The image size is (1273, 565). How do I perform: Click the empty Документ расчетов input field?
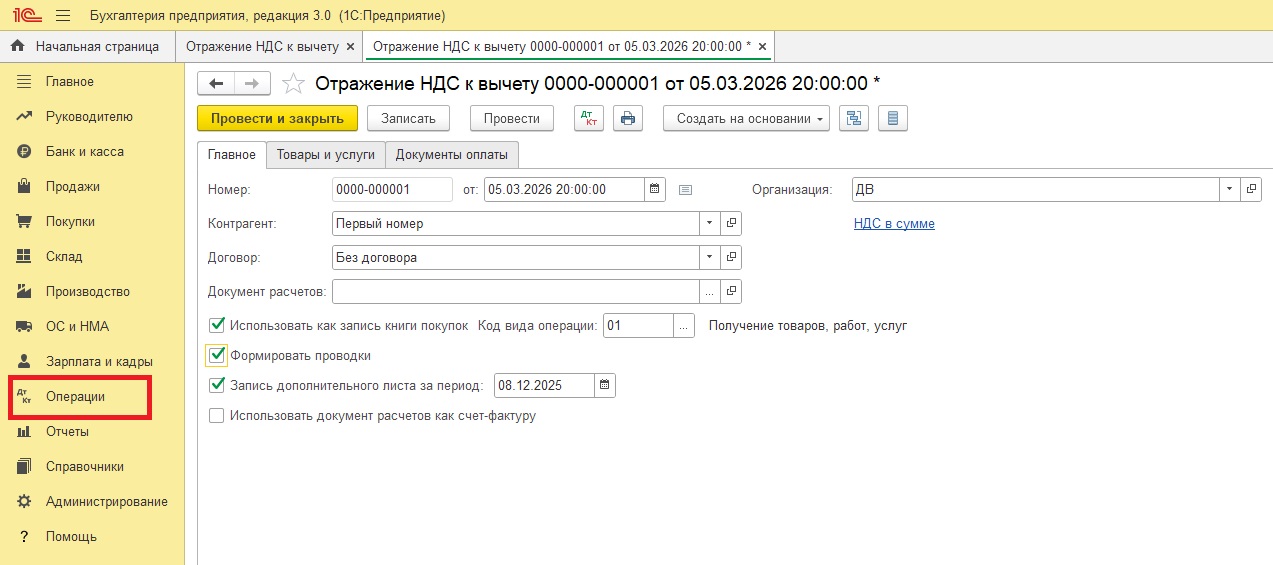coord(515,291)
